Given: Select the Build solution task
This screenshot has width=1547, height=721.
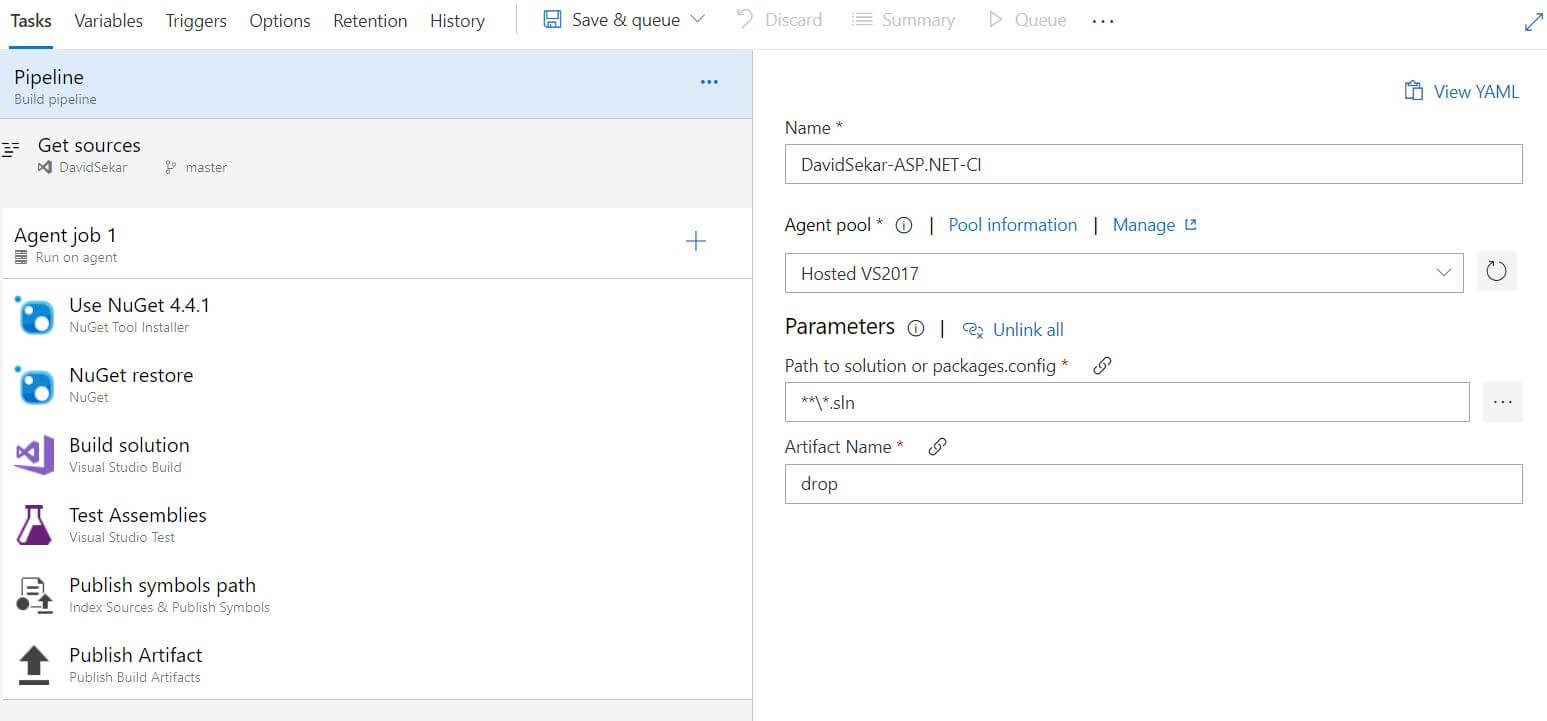Looking at the screenshot, I should tap(376, 455).
